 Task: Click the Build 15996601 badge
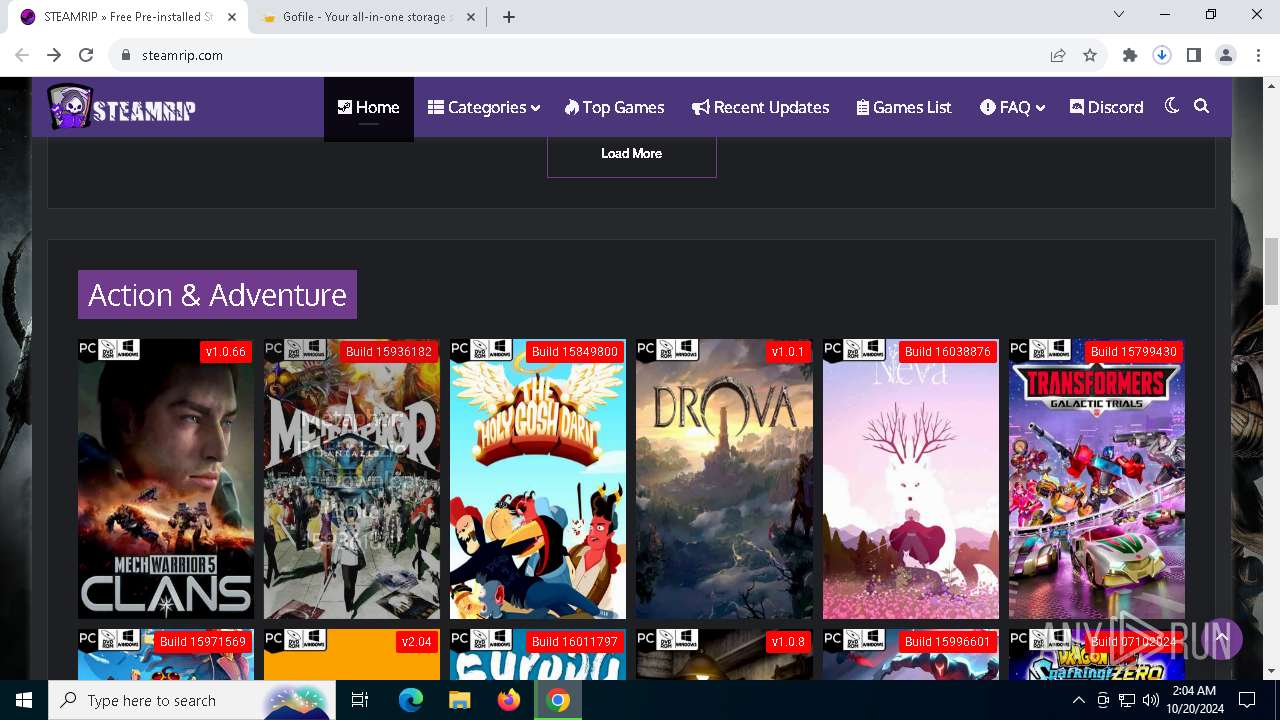(947, 642)
